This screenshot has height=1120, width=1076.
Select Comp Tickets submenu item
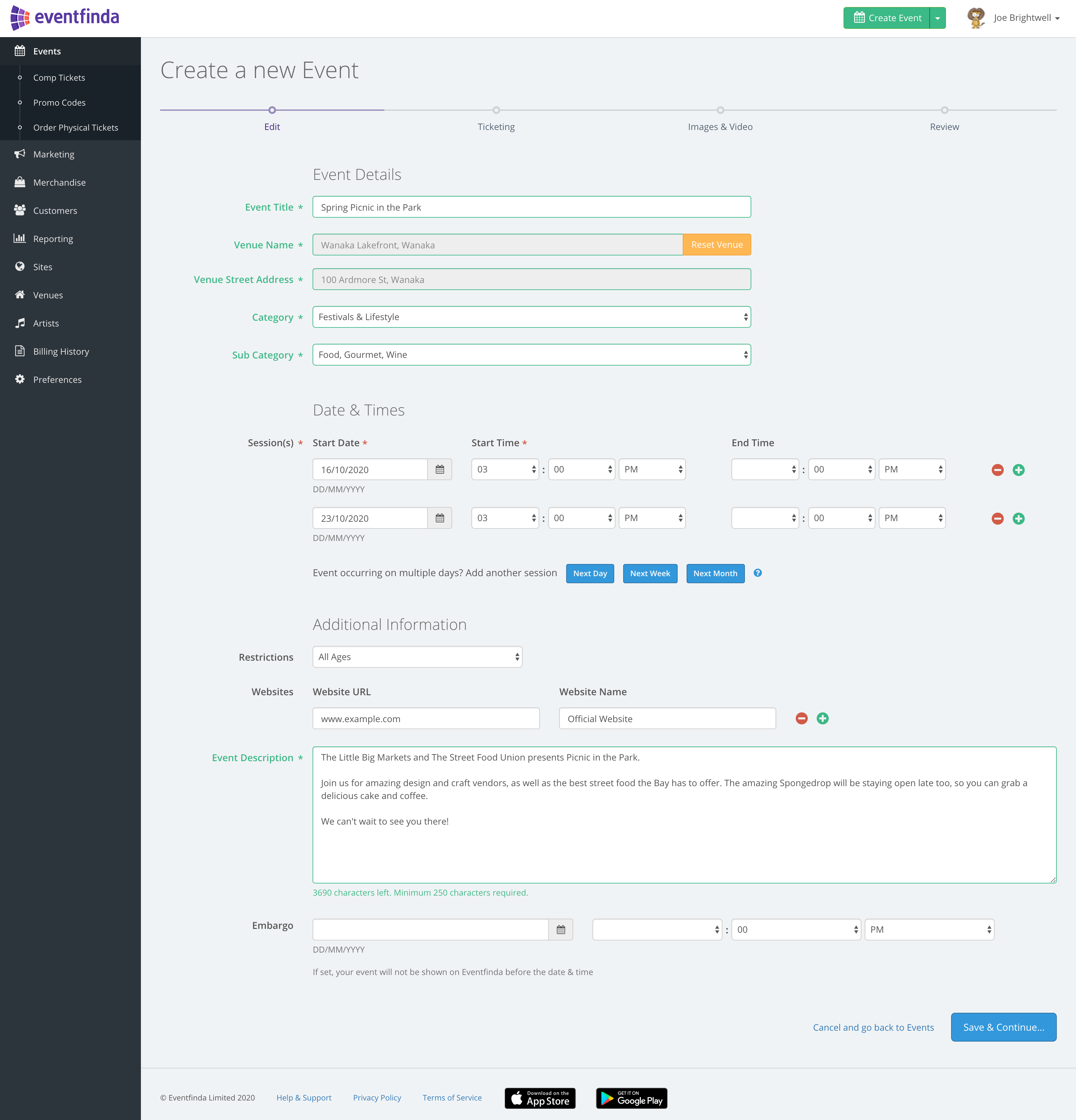pos(59,78)
